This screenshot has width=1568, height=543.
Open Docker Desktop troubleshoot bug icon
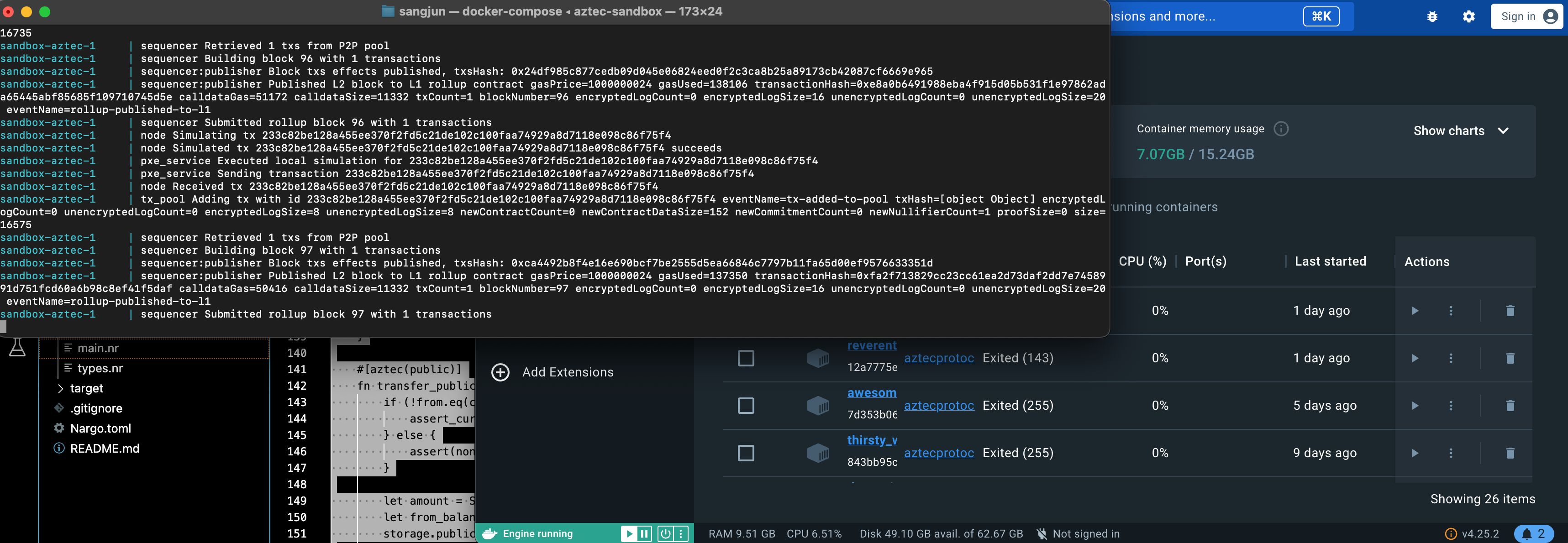1431,16
